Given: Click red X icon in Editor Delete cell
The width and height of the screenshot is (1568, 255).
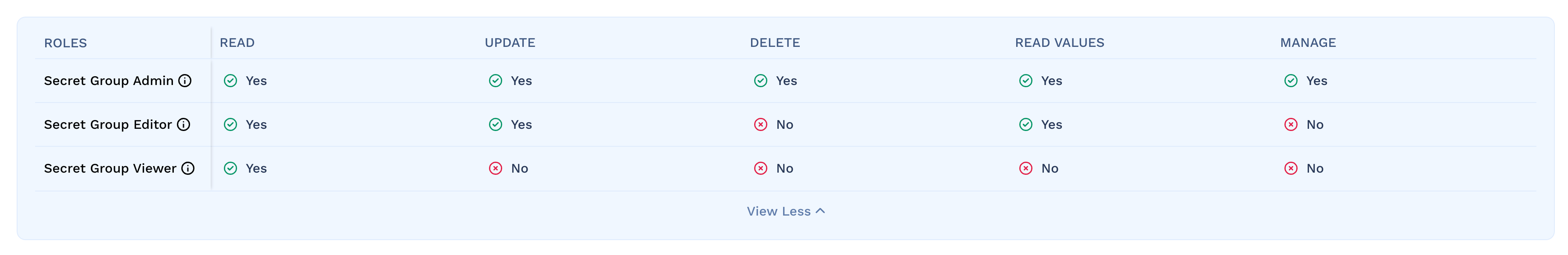Looking at the screenshot, I should (761, 124).
